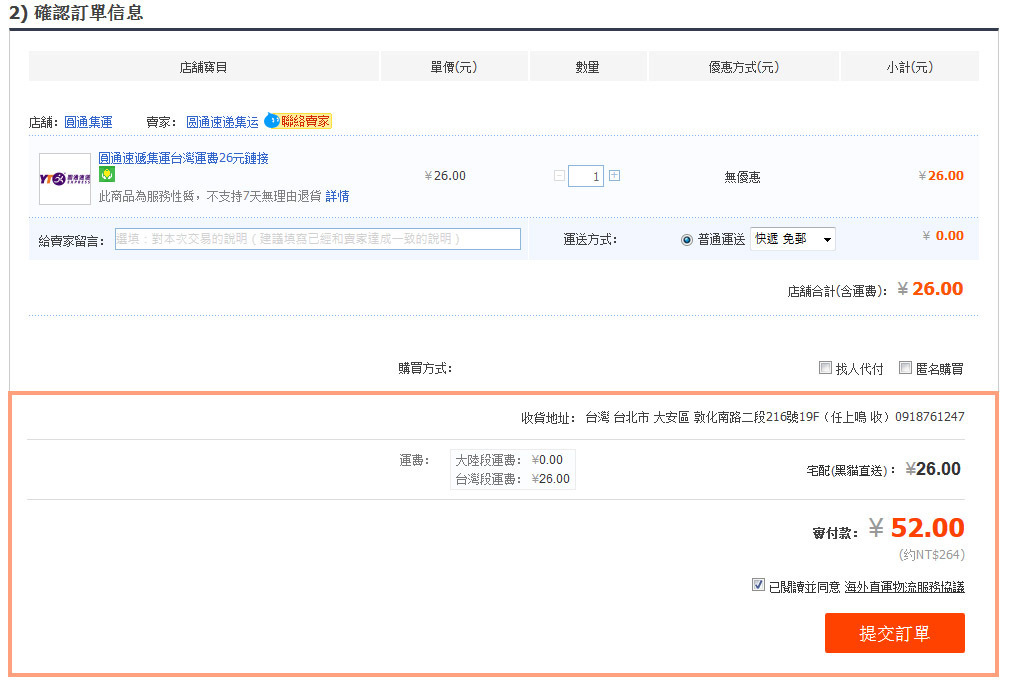Open the 快遞 免郵 shipping dropdown

click(x=792, y=239)
